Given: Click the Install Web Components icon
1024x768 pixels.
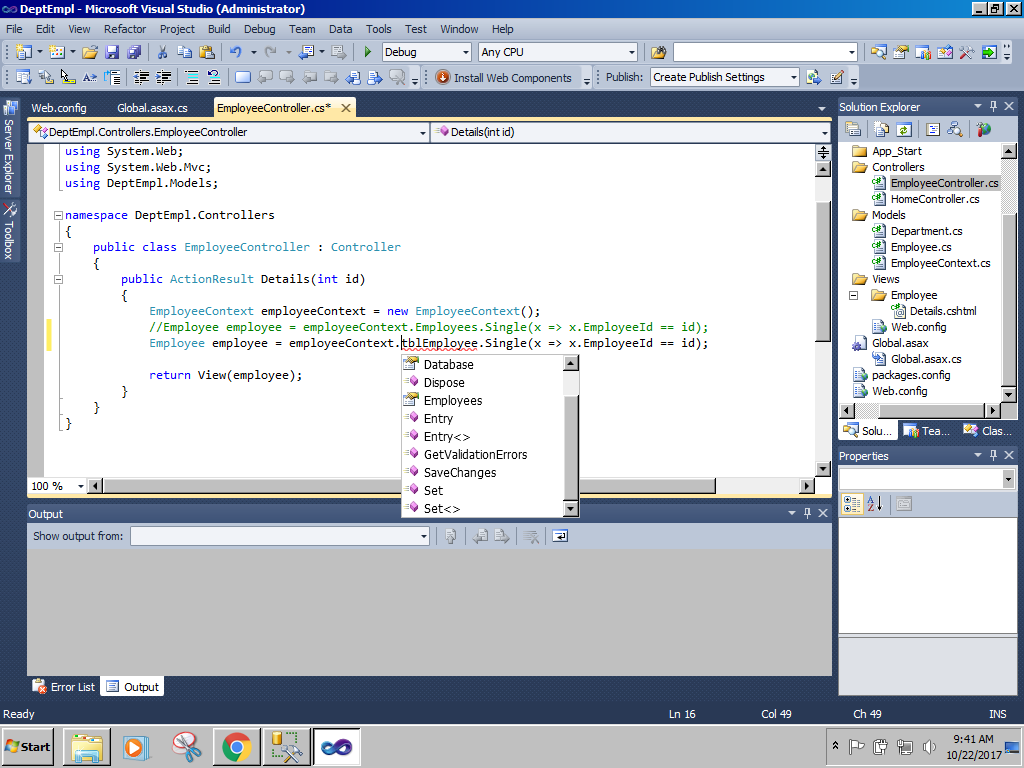Looking at the screenshot, I should pyautogui.click(x=443, y=77).
